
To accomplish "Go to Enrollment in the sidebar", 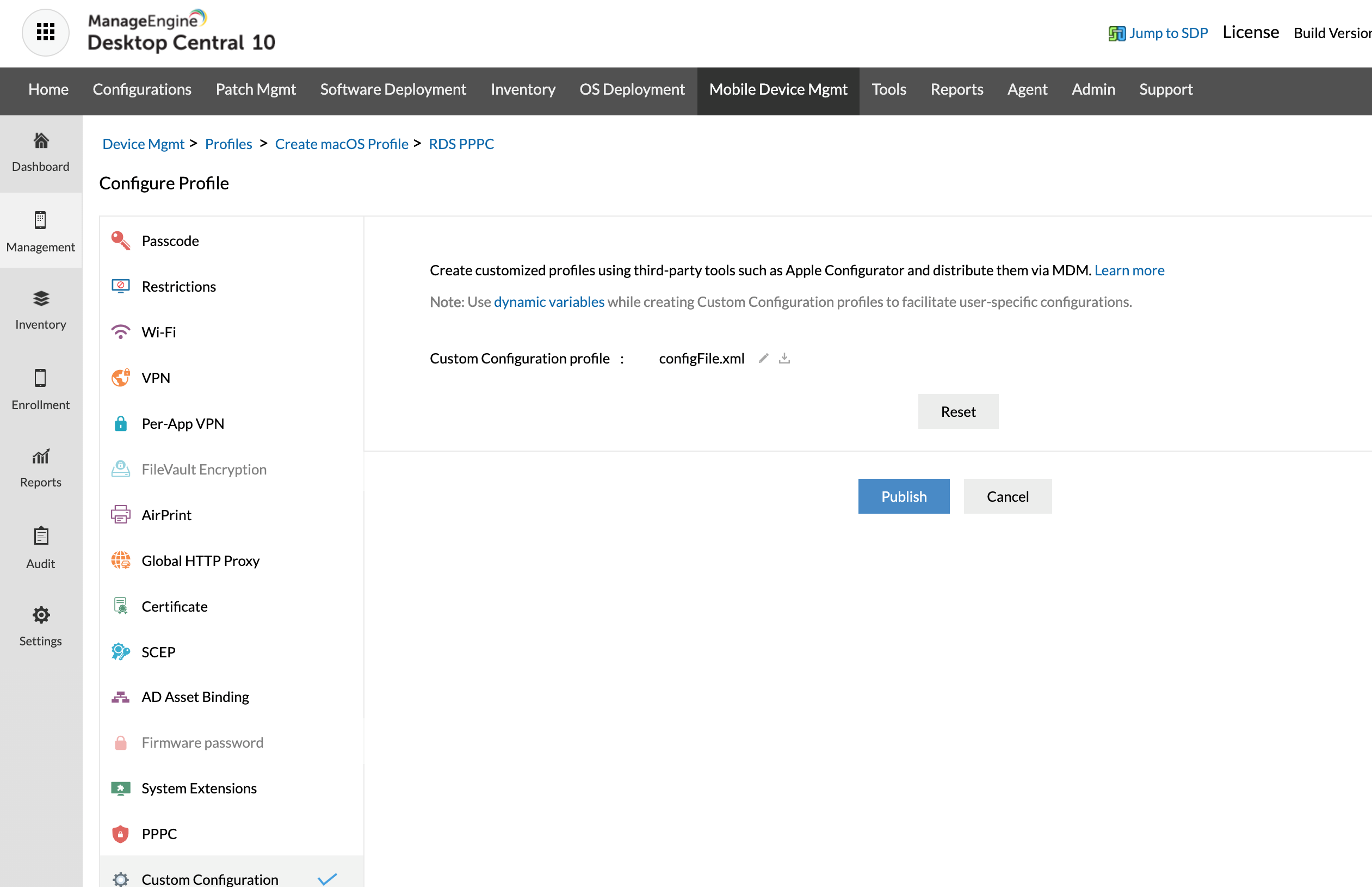I will [41, 390].
